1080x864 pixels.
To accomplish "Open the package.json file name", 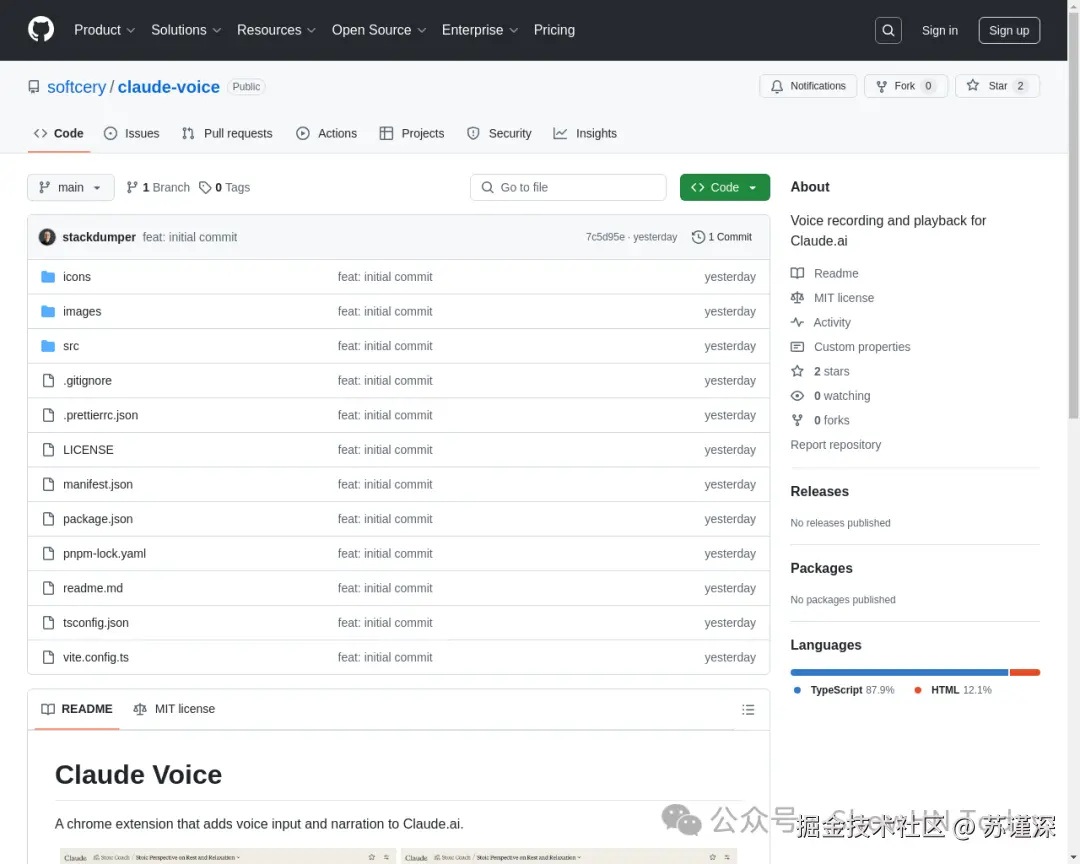I will (98, 519).
